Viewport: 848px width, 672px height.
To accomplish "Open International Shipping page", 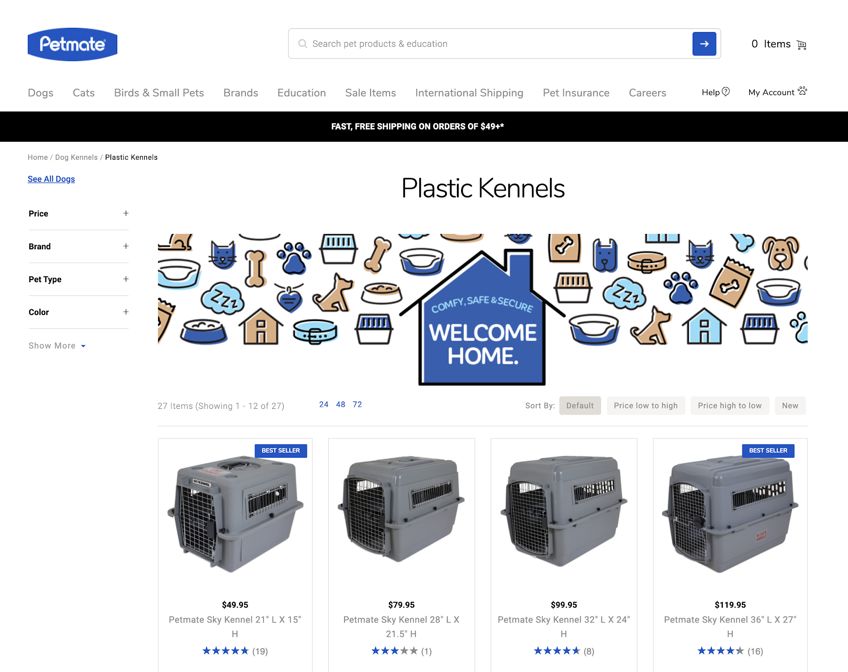I will coord(469,92).
